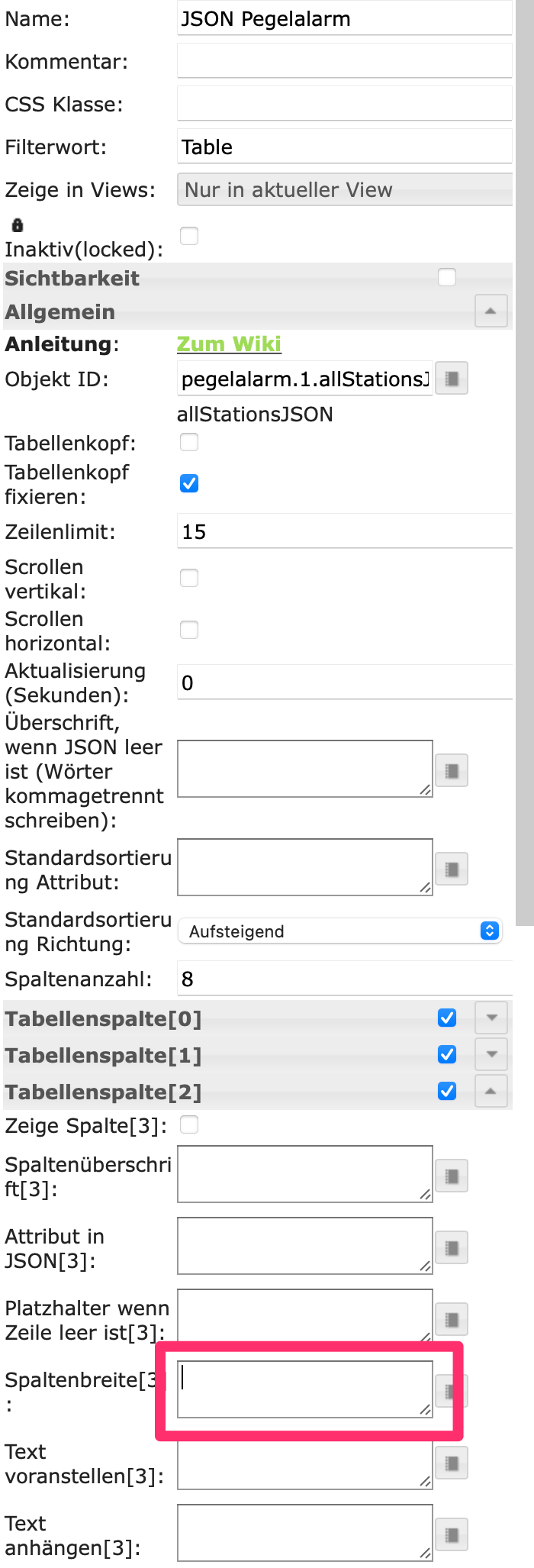Open object ID selector next to Objekt ID field
The width and height of the screenshot is (534, 1568).
pyautogui.click(x=451, y=378)
